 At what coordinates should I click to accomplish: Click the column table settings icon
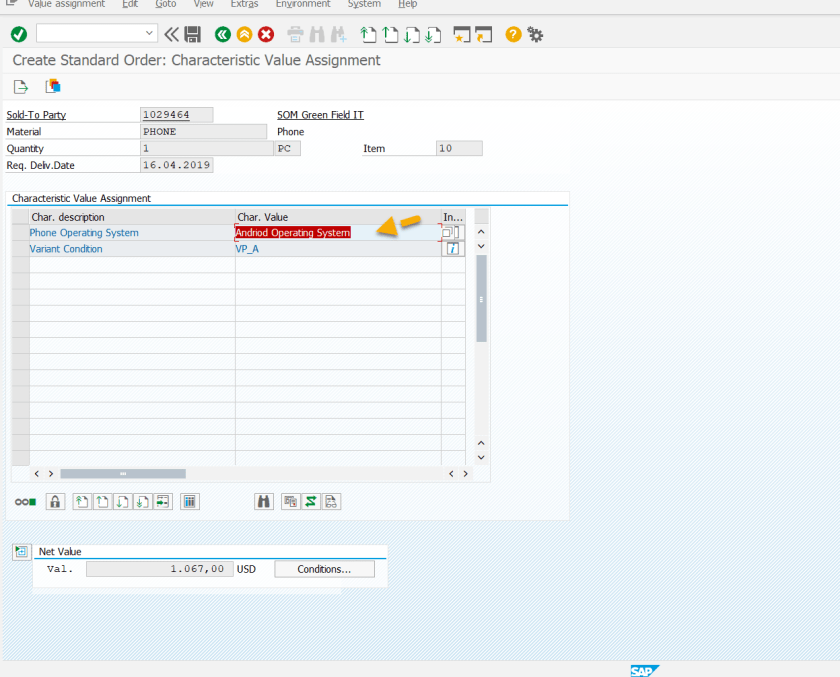(190, 502)
